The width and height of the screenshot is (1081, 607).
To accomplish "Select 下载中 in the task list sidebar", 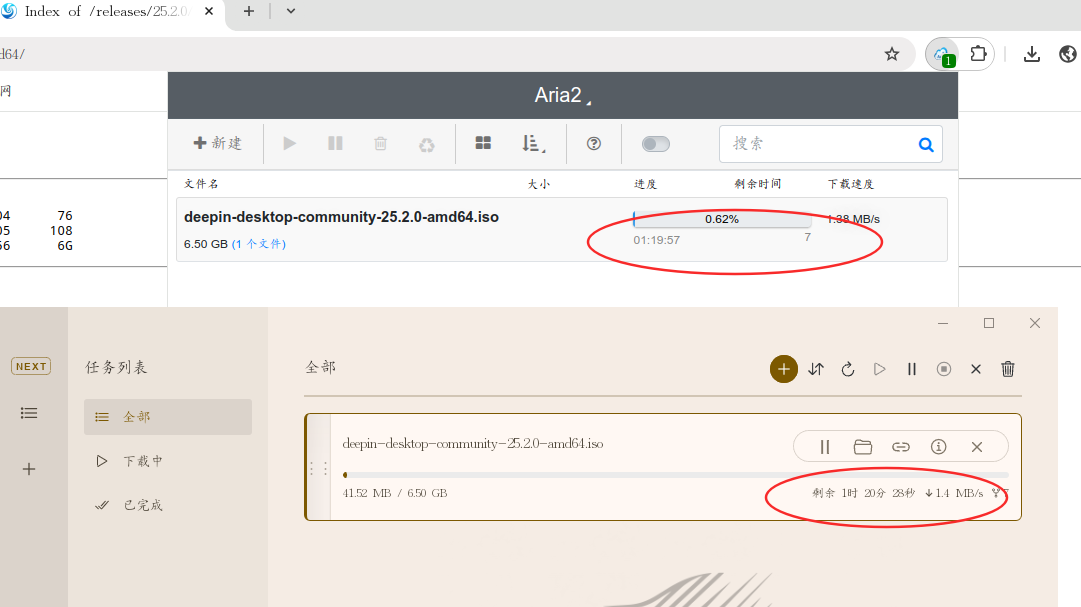I will tap(168, 461).
